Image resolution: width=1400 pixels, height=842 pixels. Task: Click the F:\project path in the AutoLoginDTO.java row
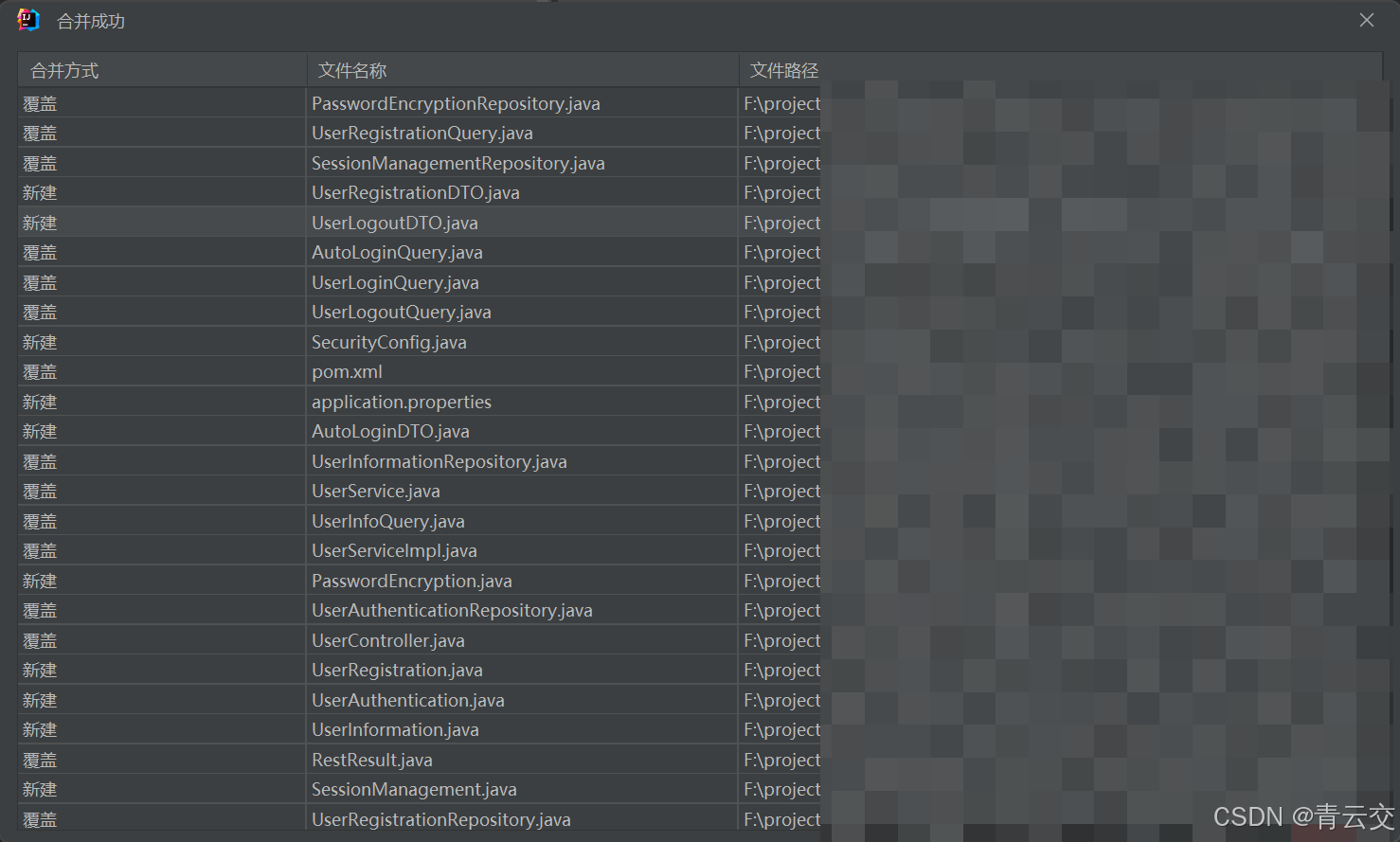click(x=782, y=432)
